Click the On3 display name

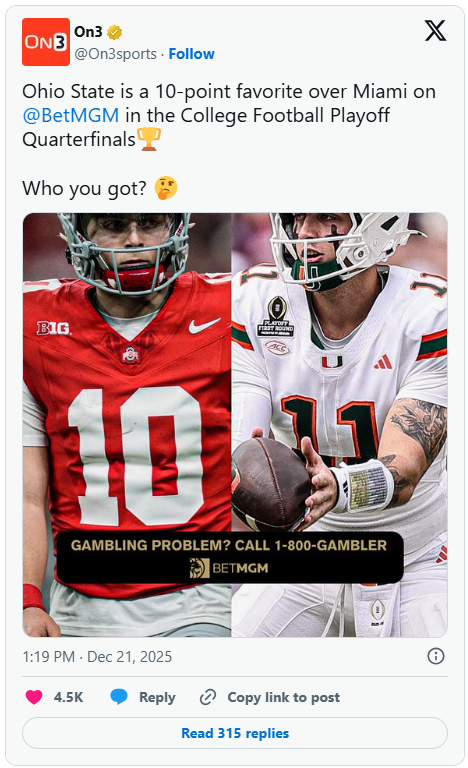click(88, 32)
